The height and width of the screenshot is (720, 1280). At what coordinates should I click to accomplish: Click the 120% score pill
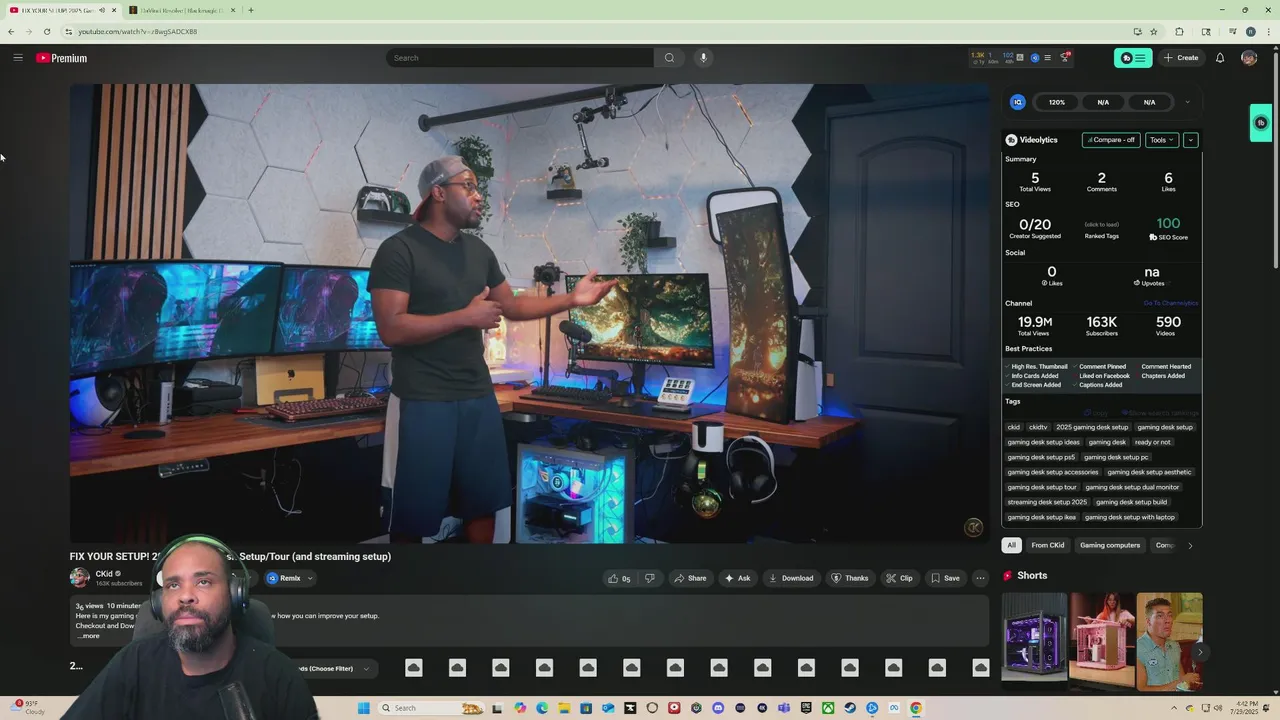pos(1057,102)
